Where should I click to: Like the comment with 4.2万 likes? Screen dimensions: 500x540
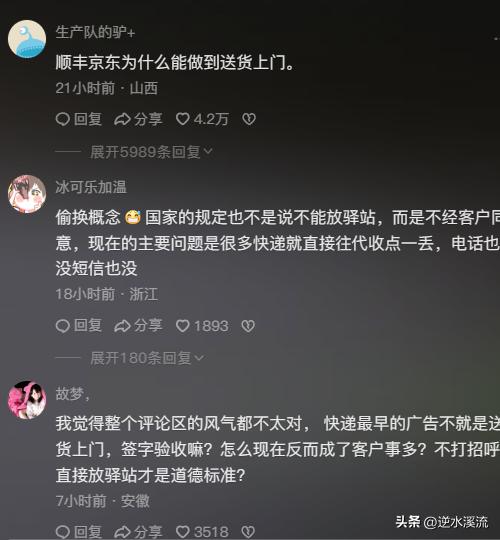tap(202, 119)
